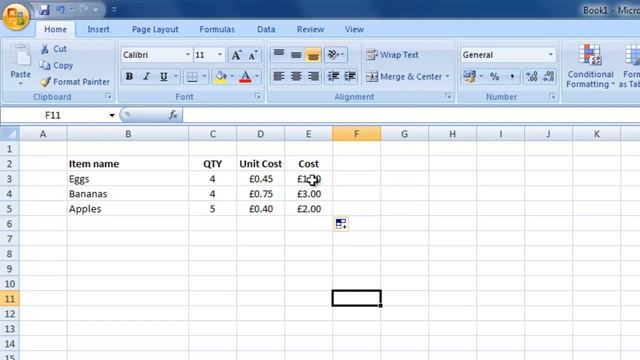Open the Formulas tab

[217, 29]
